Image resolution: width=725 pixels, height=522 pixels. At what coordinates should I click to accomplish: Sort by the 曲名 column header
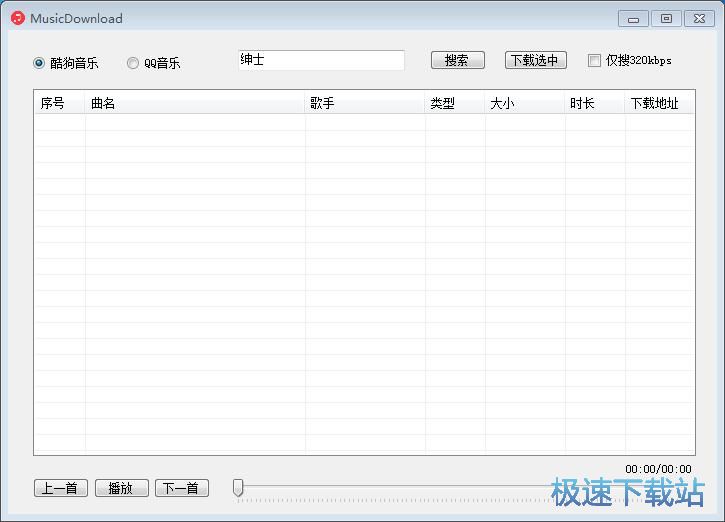[x=195, y=103]
